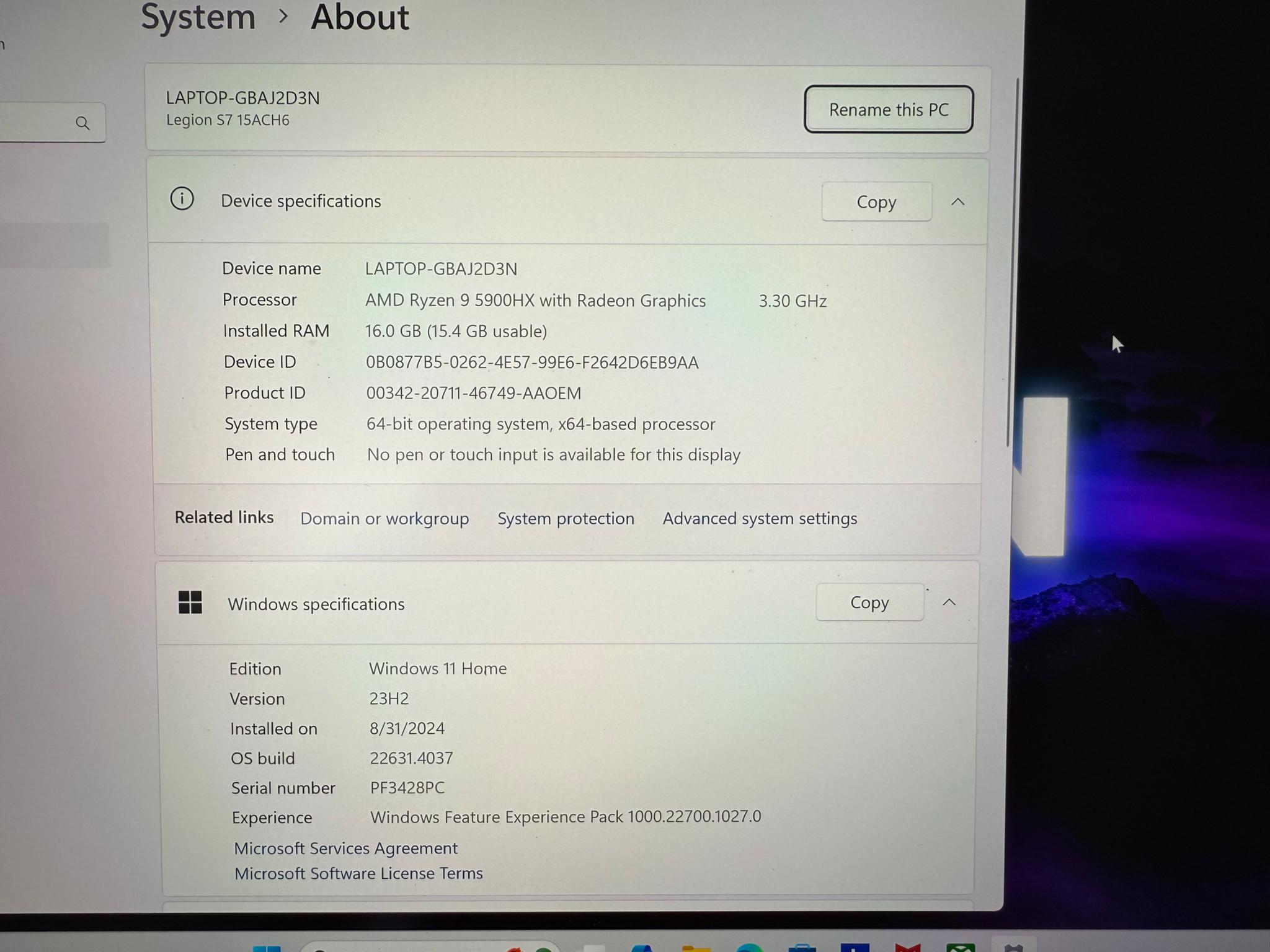The height and width of the screenshot is (952, 1270).
Task: Click the OS build value 22631.4037
Action: click(411, 758)
